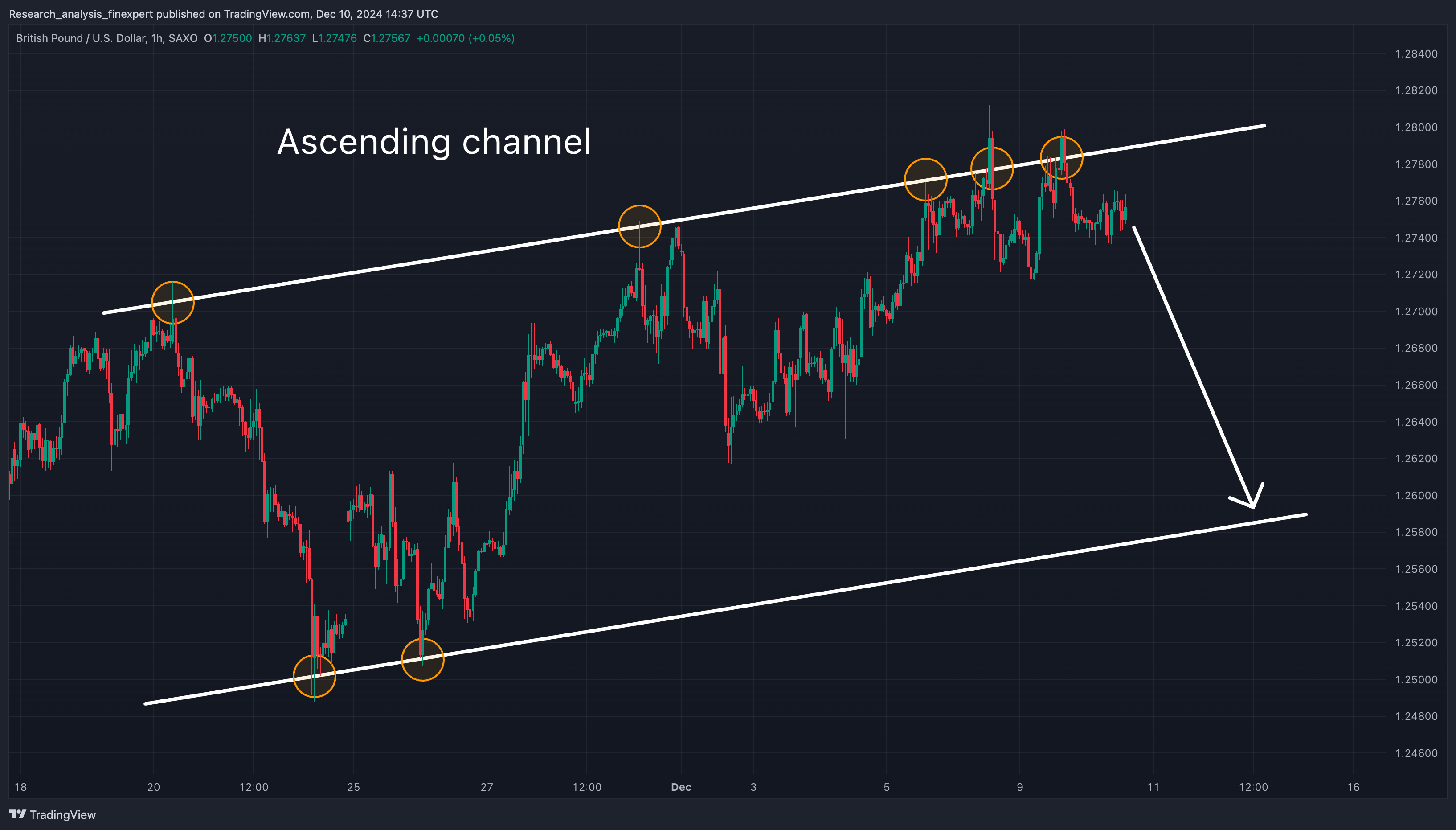
Task: Click the '25' date label on time axis
Action: point(354,787)
